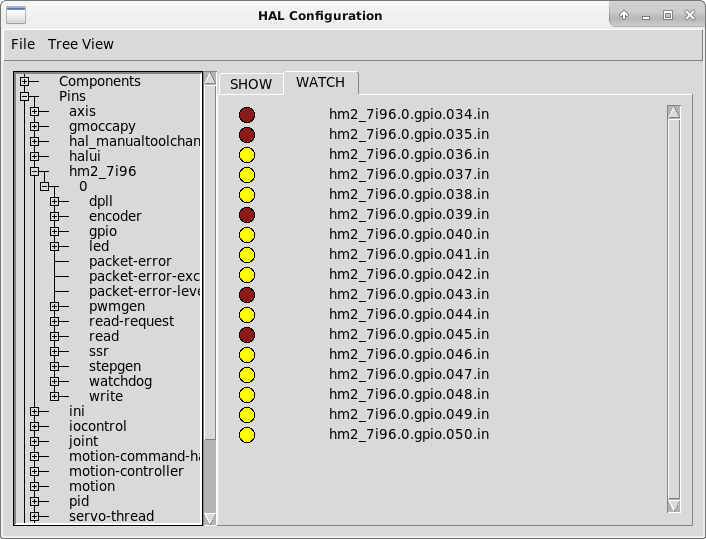The height and width of the screenshot is (539, 706).
Task: Open the Tree View menu
Action: click(81, 44)
